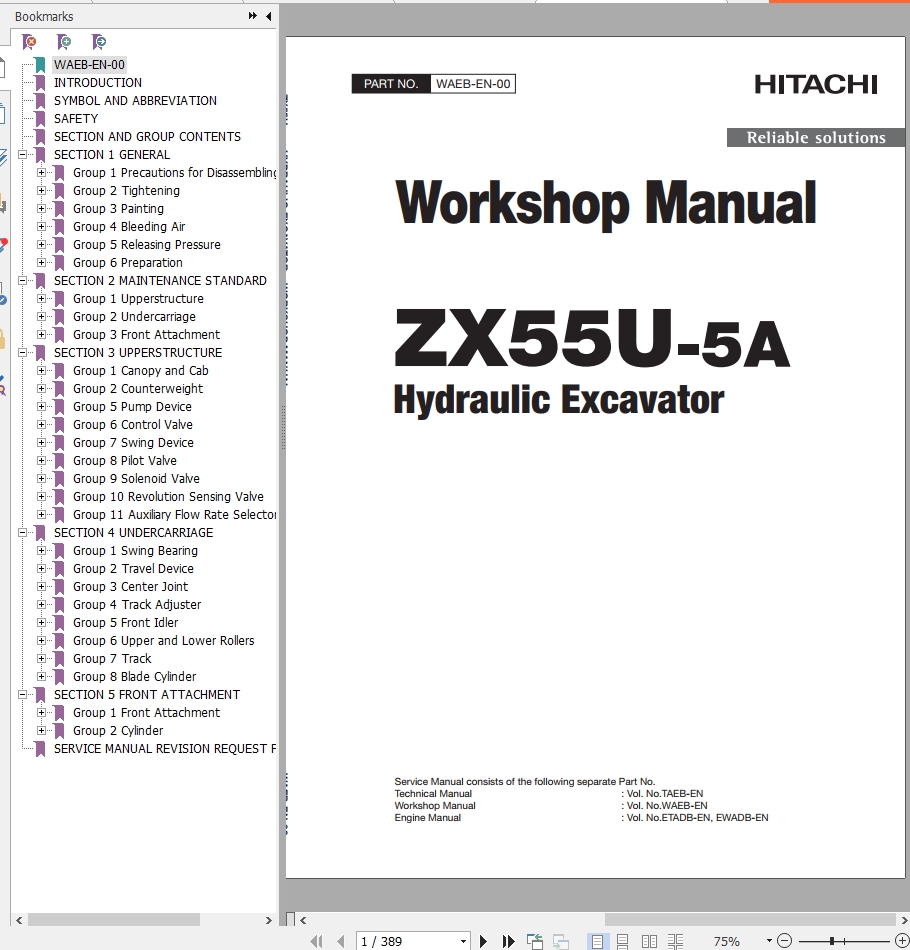Jump to the last page
910x950 pixels.
coord(508,941)
